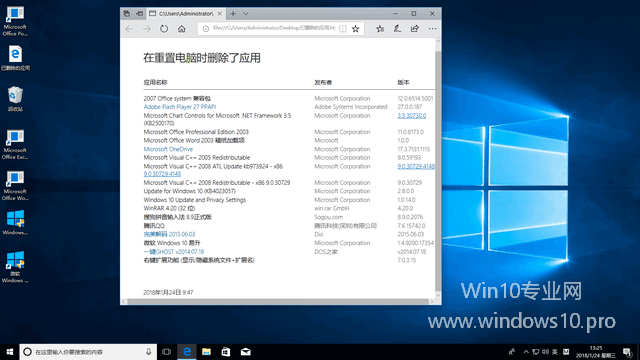Click the horizontal scrollbar in Edge
The height and width of the screenshot is (360, 640).
click(278, 302)
